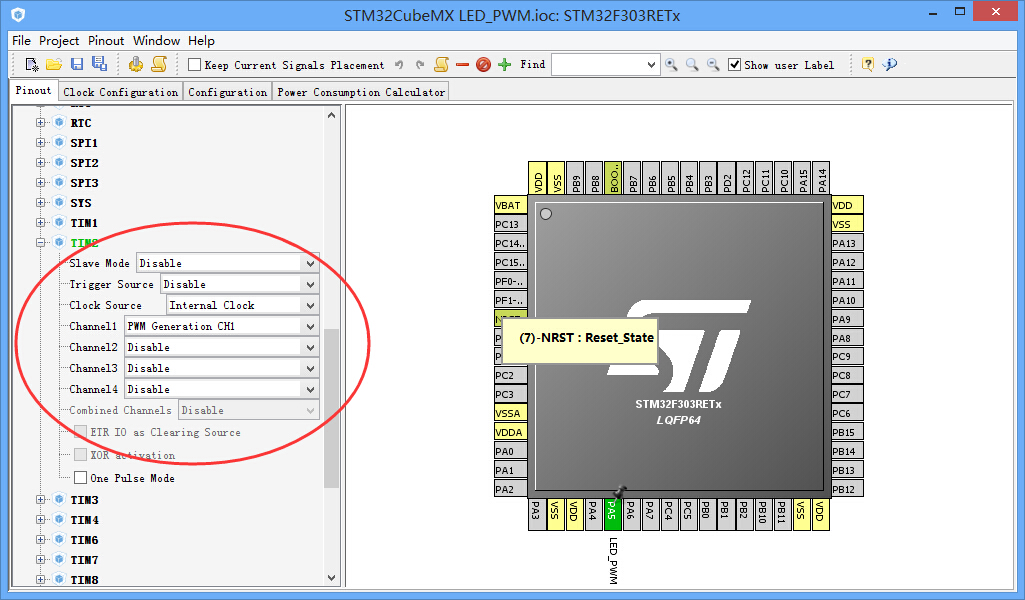Click the XOR activation checkbox
This screenshot has height=600, width=1025.
(x=80, y=455)
